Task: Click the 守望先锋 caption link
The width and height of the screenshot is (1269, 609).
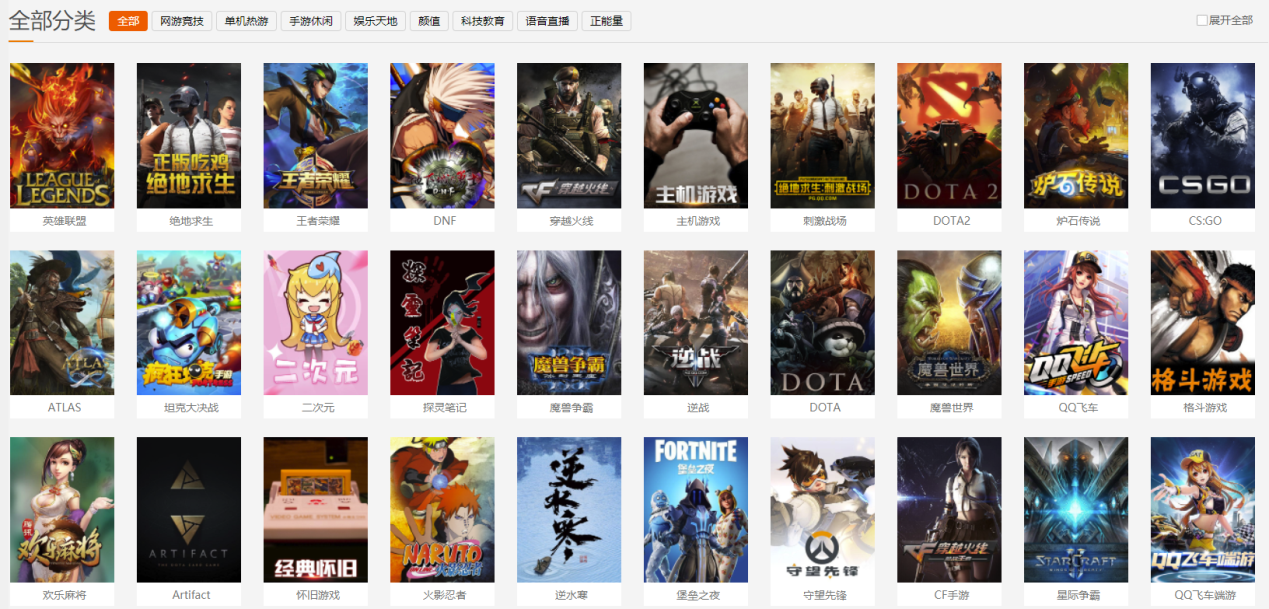Action: pos(825,595)
